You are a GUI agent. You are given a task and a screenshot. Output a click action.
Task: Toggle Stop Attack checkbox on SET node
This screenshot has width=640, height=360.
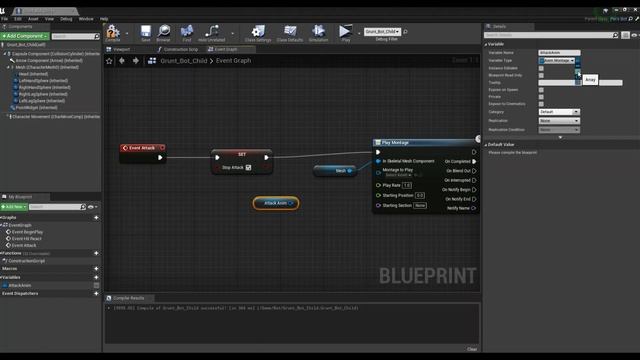pyautogui.click(x=249, y=167)
